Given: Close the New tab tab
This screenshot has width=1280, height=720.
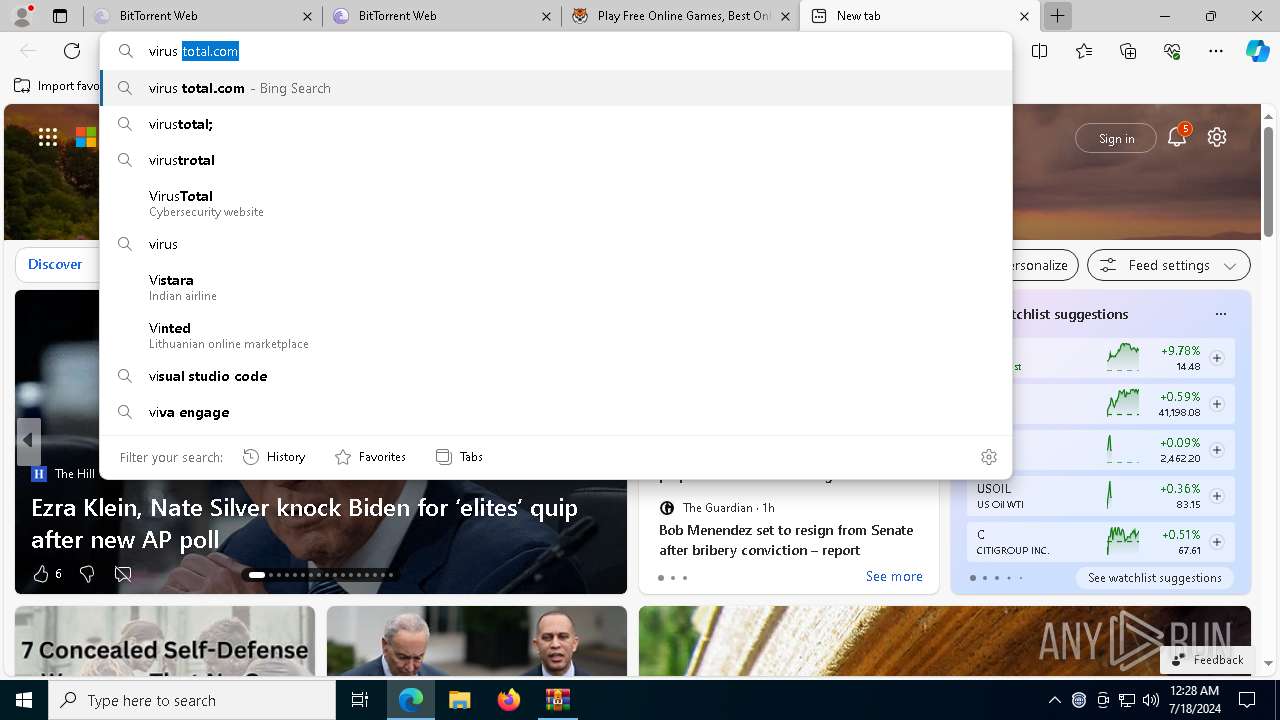Looking at the screenshot, I should click(1024, 16).
